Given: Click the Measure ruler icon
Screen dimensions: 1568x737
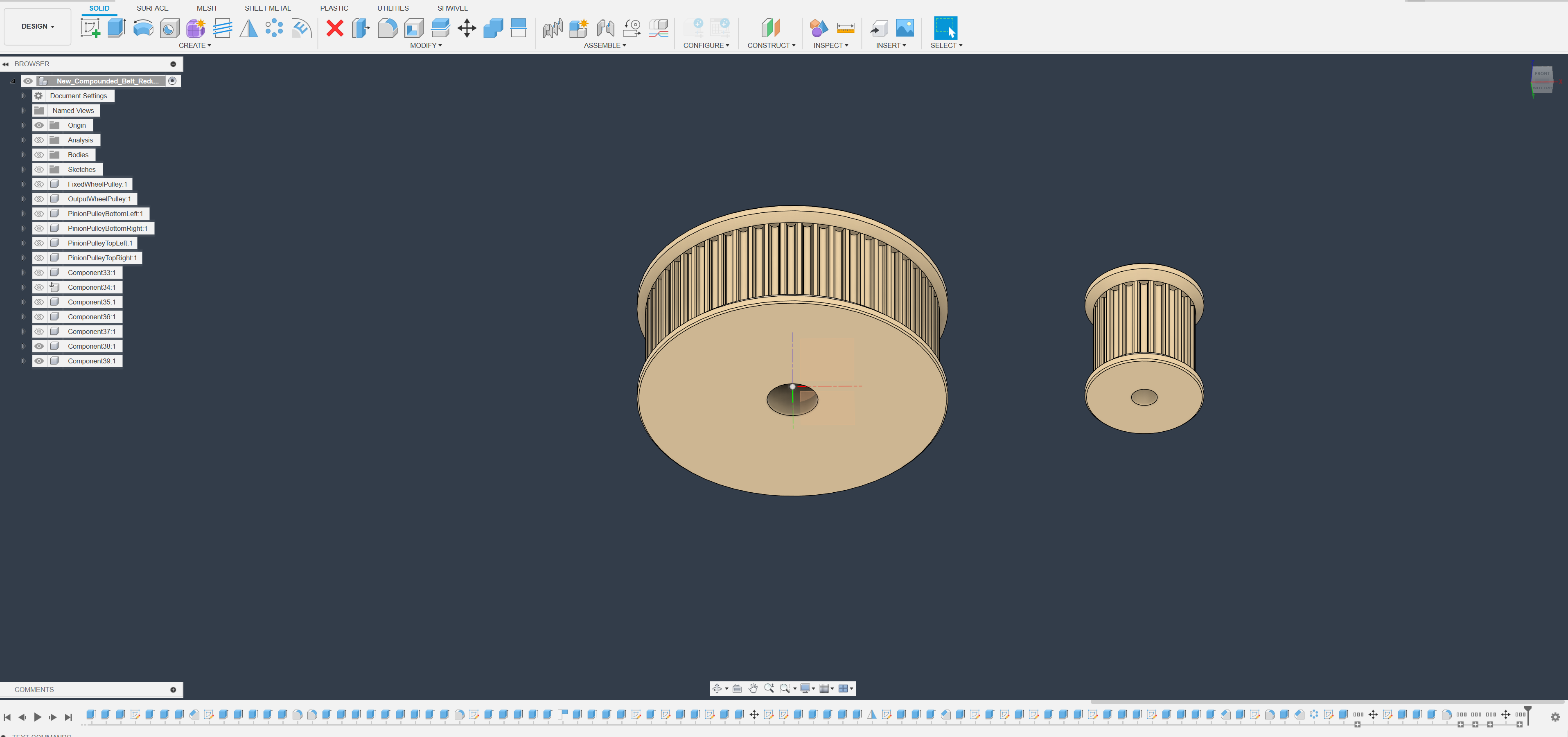Looking at the screenshot, I should click(846, 28).
